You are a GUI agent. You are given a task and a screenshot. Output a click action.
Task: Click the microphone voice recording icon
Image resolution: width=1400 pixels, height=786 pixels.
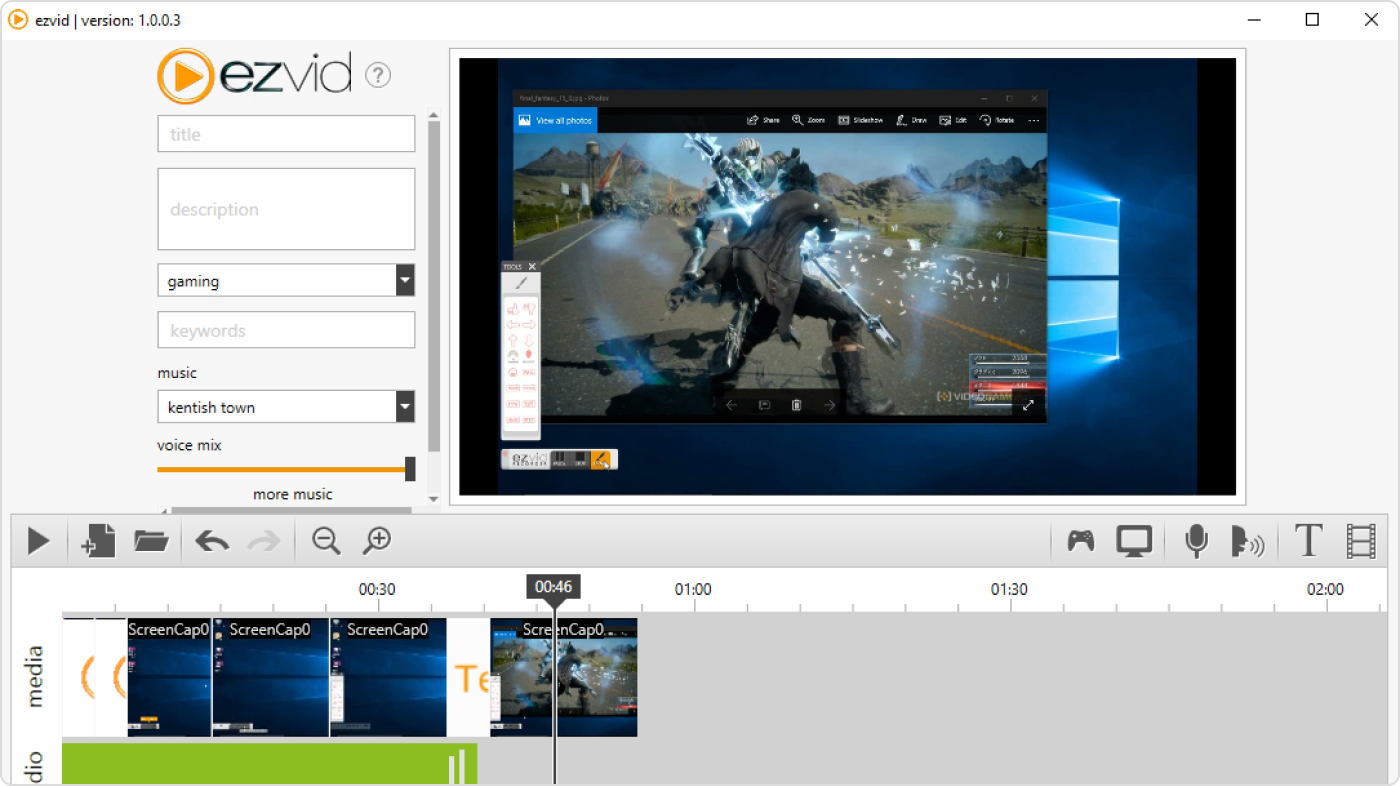(1195, 540)
